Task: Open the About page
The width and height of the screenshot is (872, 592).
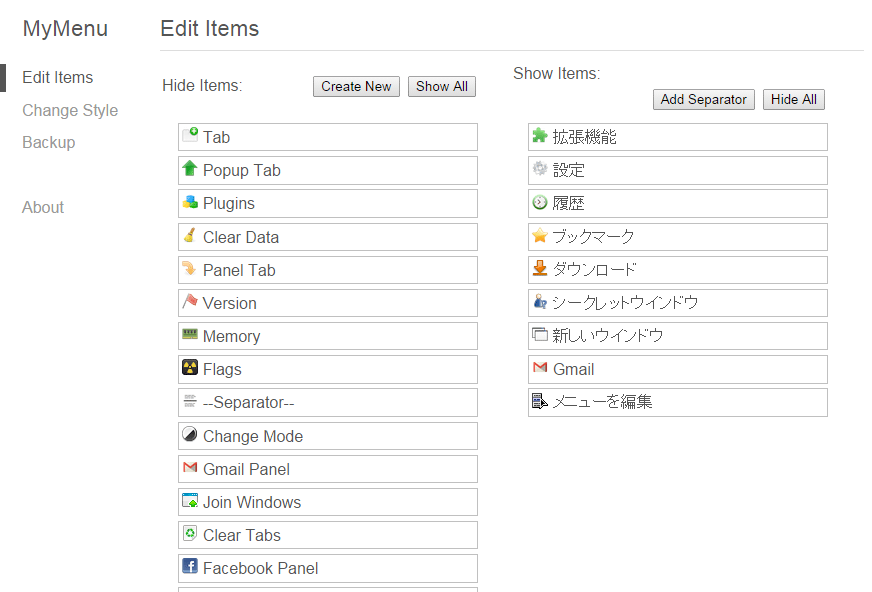Action: (x=43, y=207)
